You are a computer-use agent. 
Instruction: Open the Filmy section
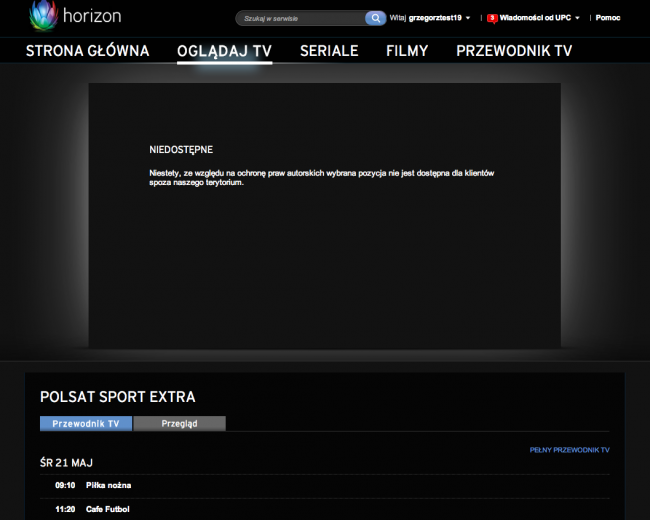click(407, 51)
